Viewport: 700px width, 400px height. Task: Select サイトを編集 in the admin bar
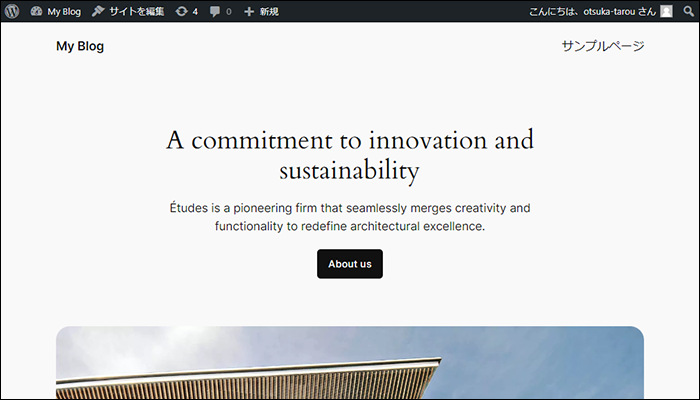136,11
